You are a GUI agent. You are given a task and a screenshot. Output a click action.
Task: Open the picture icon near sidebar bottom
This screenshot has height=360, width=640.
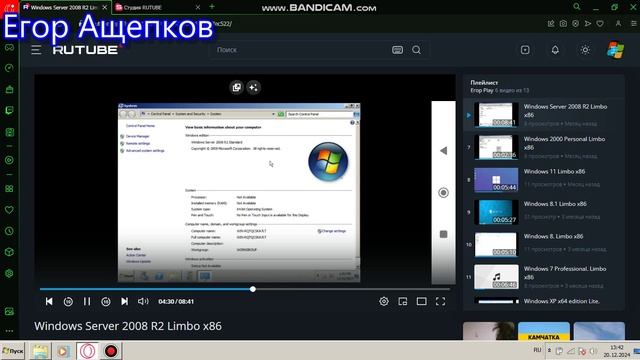click(9, 311)
